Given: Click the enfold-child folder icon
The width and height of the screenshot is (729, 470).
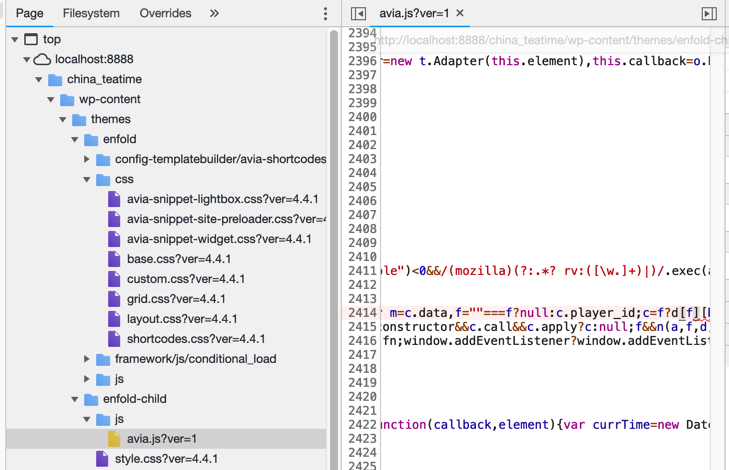Looking at the screenshot, I should 91,399.
